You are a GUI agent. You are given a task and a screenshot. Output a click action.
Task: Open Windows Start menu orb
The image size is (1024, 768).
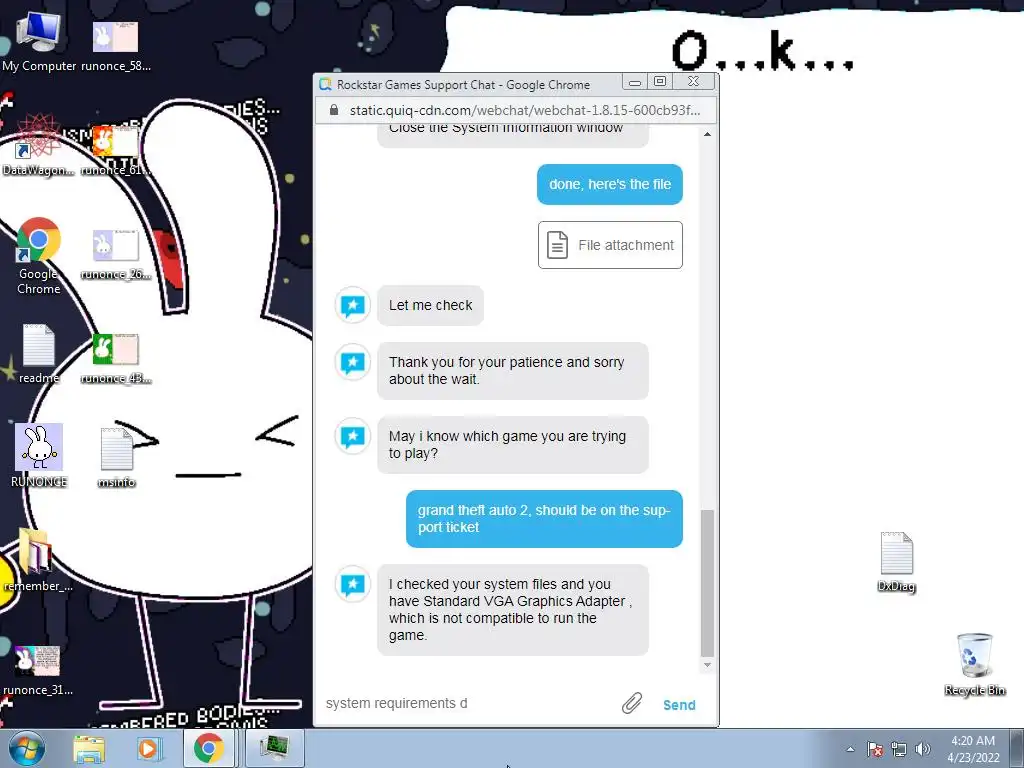click(x=26, y=748)
